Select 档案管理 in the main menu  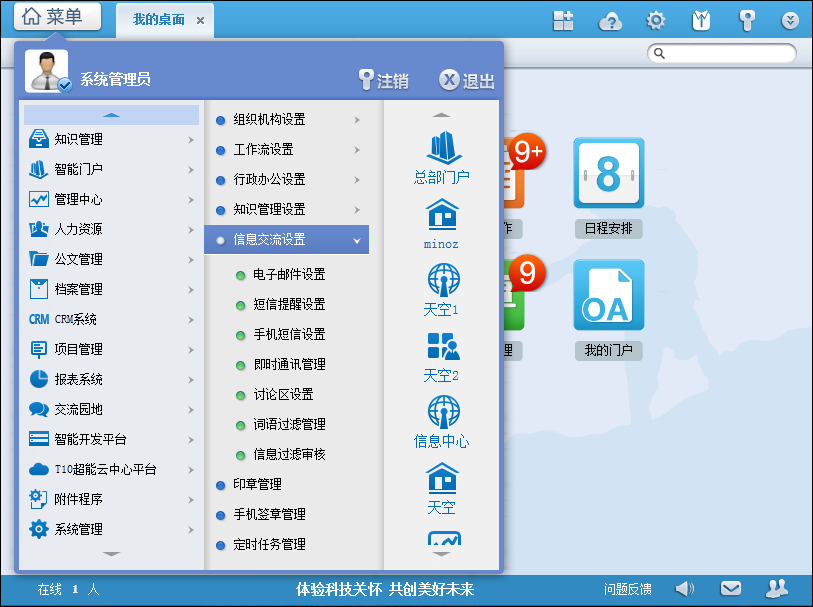coord(111,289)
